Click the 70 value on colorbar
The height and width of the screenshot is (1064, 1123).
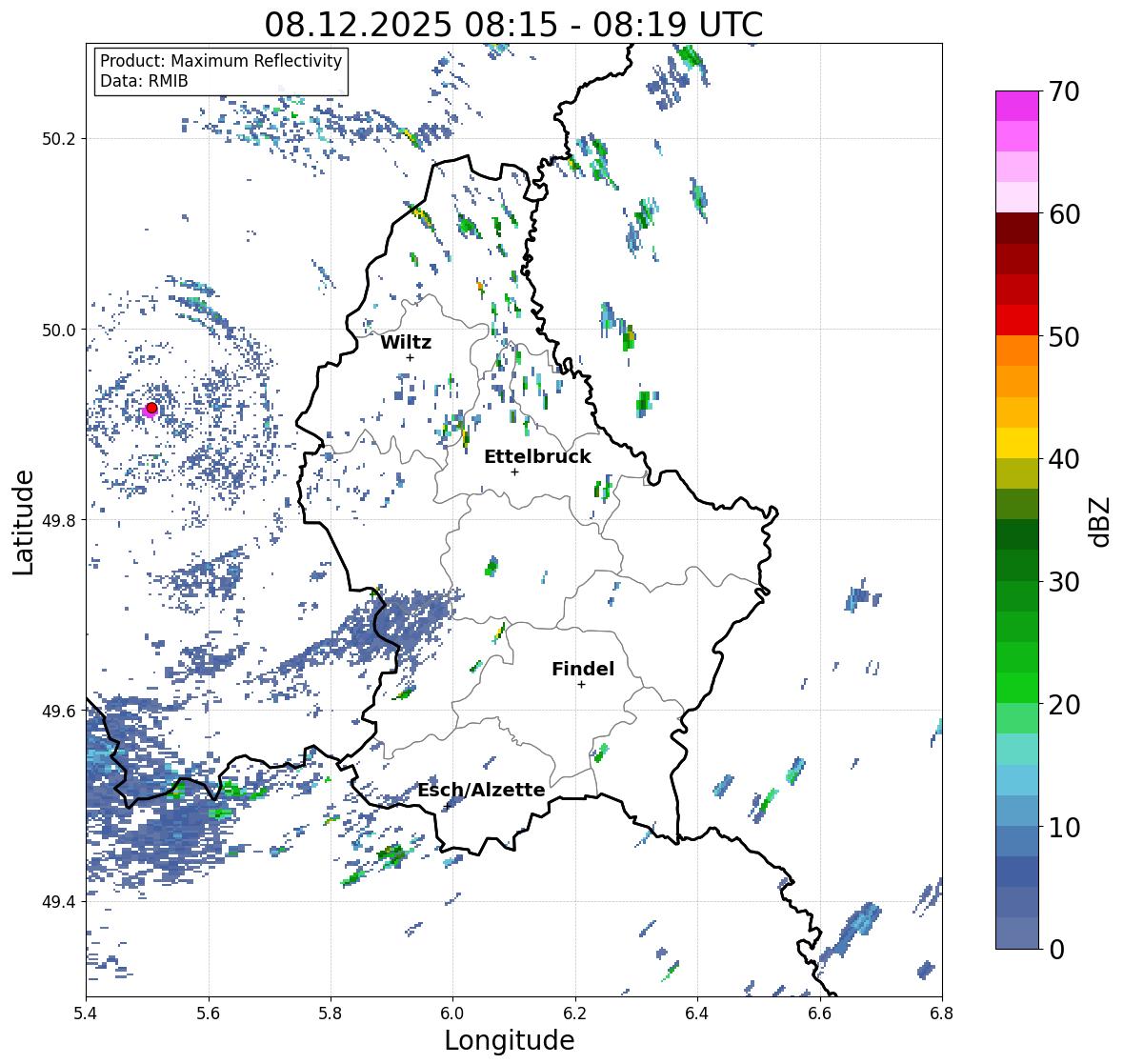pos(1064,91)
